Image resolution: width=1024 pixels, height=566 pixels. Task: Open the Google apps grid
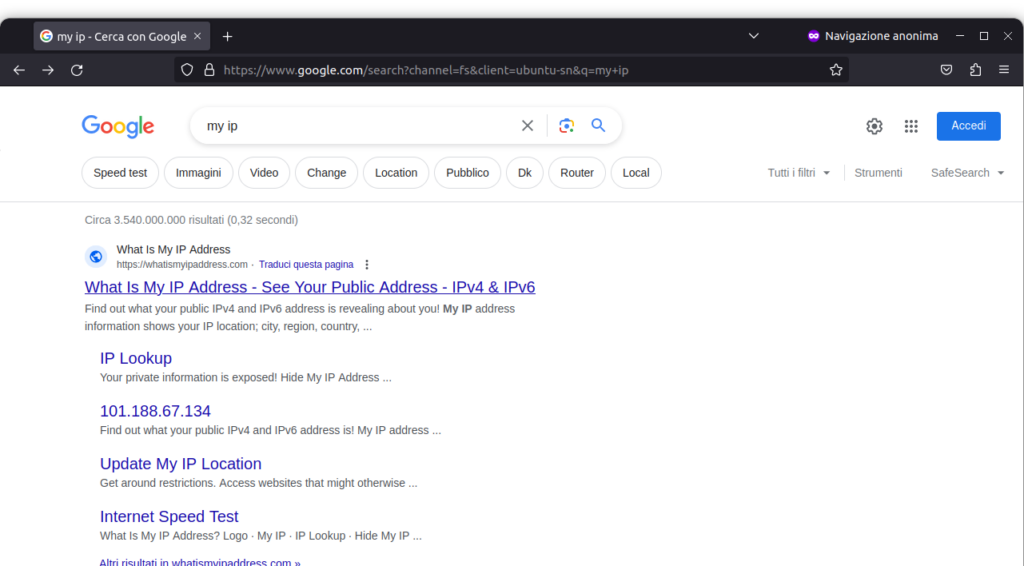click(911, 126)
